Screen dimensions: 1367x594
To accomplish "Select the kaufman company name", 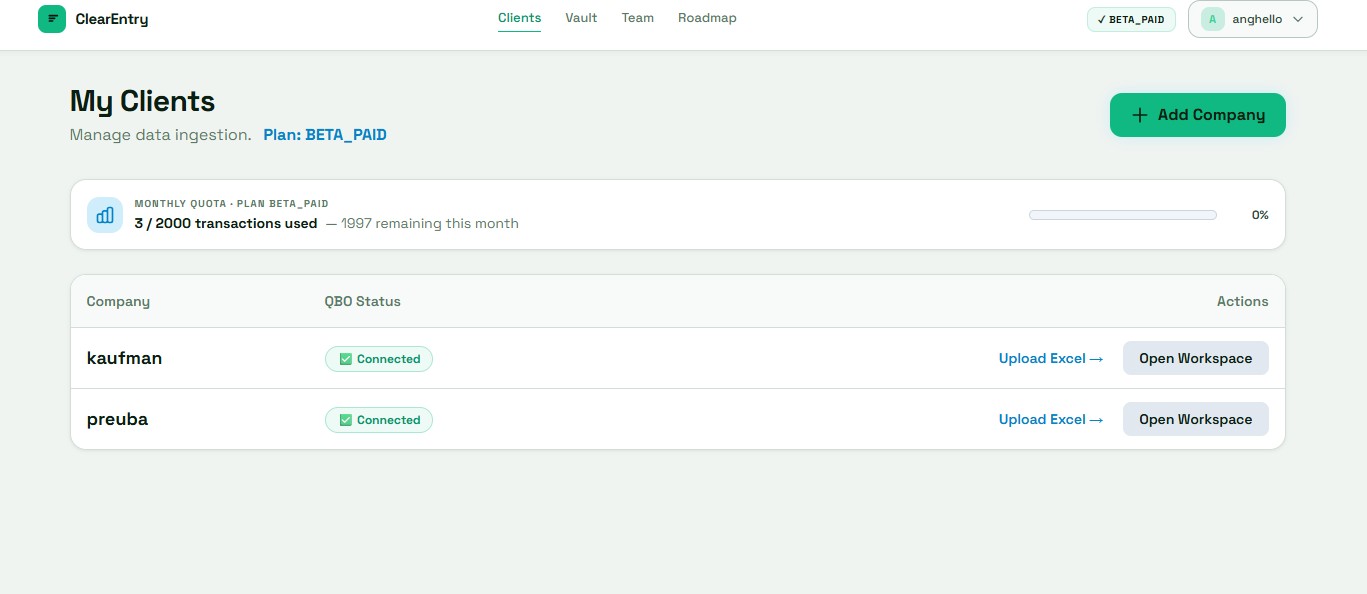I will point(124,358).
